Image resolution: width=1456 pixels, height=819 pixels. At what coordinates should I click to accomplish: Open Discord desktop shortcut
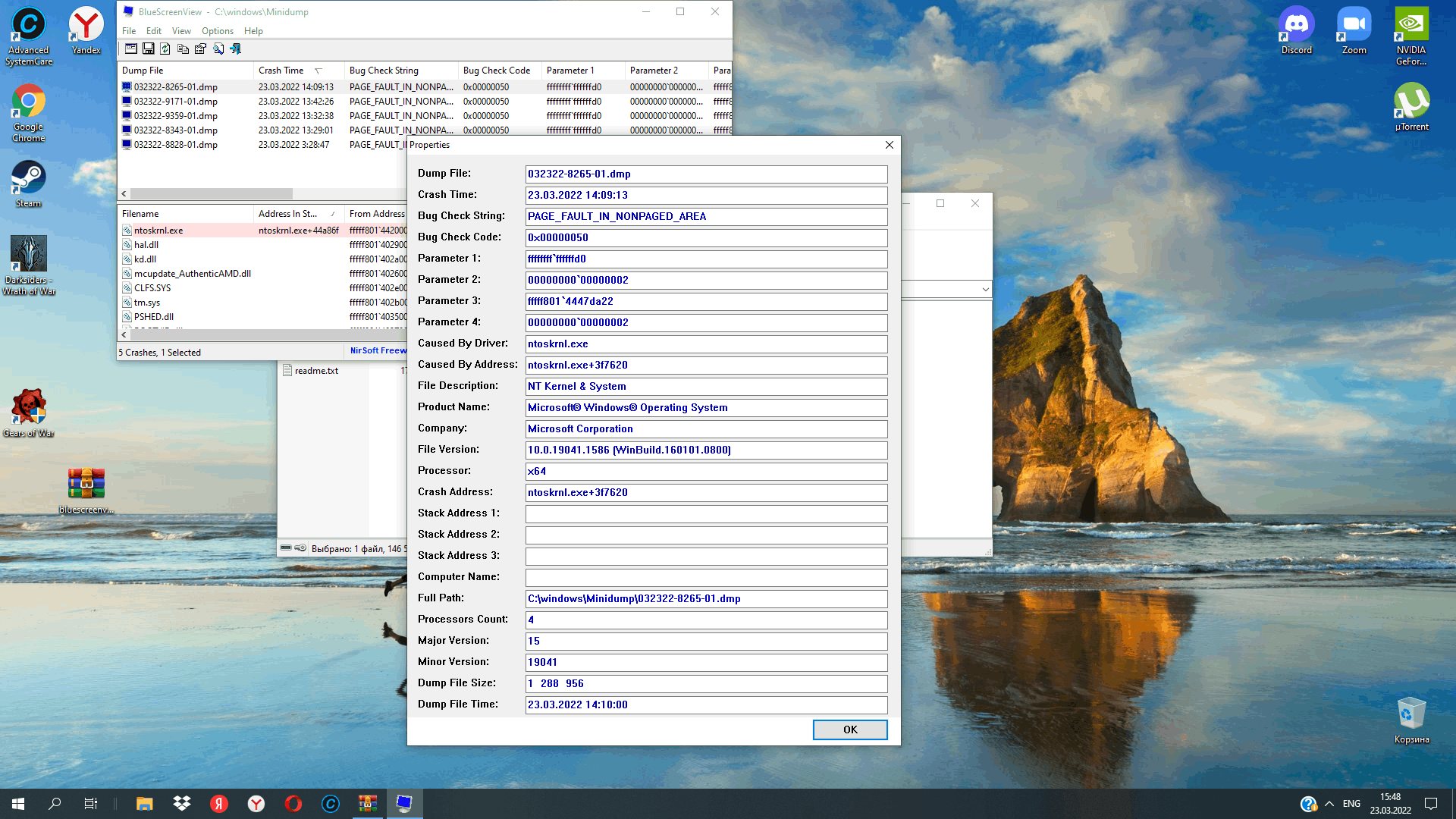click(1297, 31)
